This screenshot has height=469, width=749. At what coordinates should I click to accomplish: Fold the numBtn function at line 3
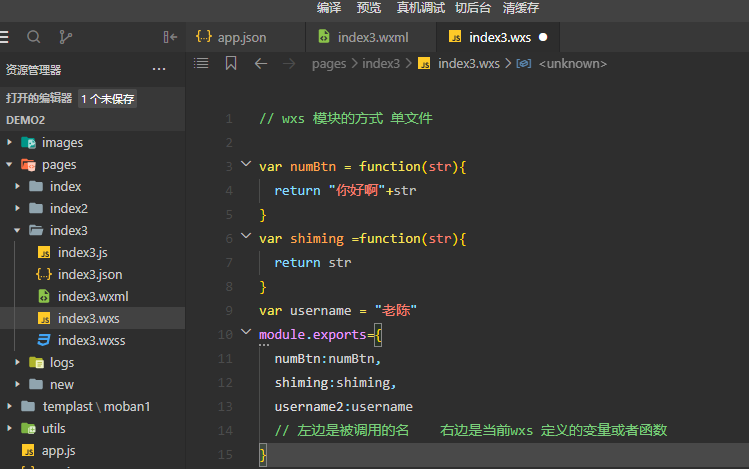[246, 165]
